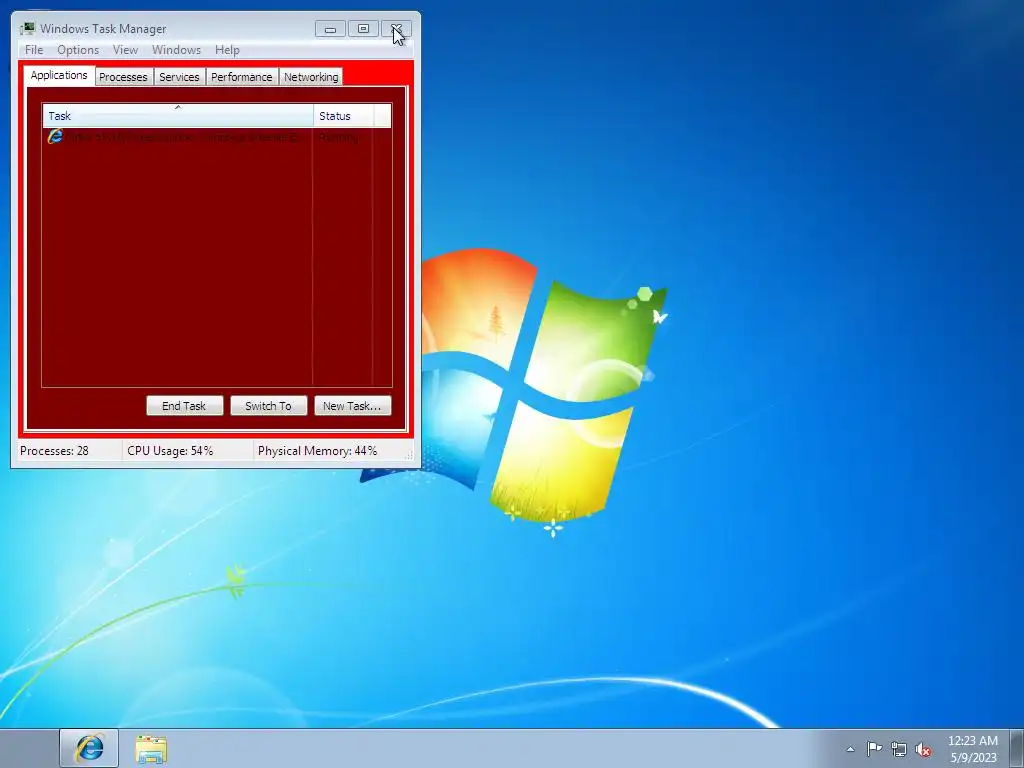Click the Task Manager title bar icon
The width and height of the screenshot is (1024, 768).
tap(27, 29)
